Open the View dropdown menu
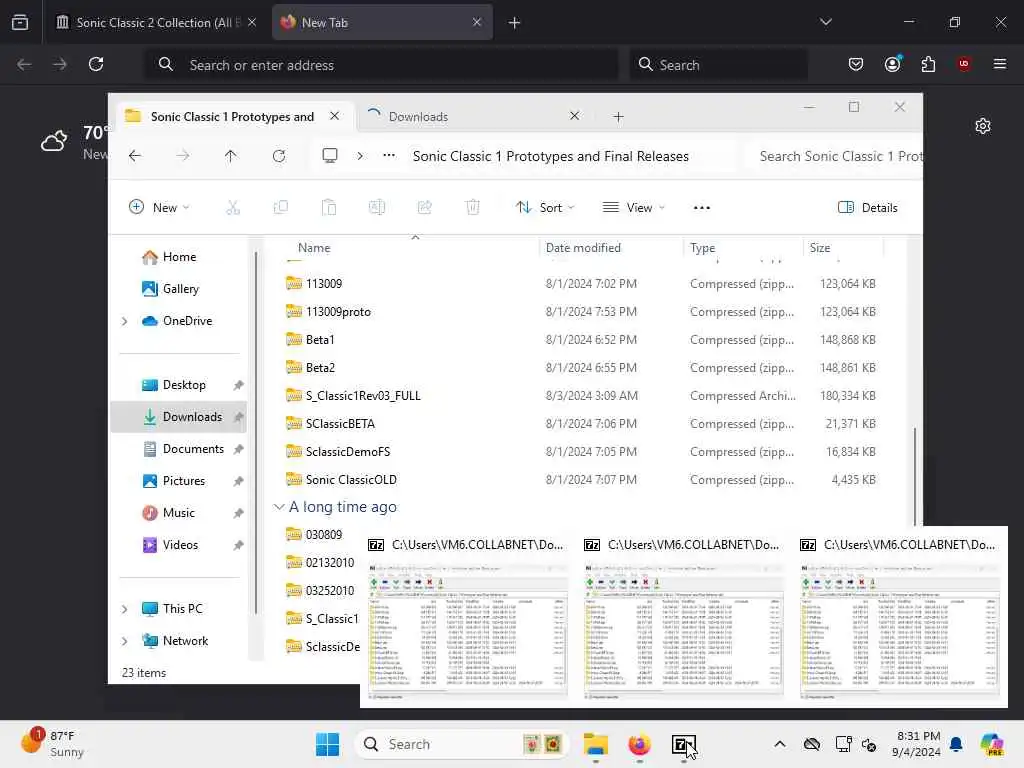 pyautogui.click(x=633, y=208)
